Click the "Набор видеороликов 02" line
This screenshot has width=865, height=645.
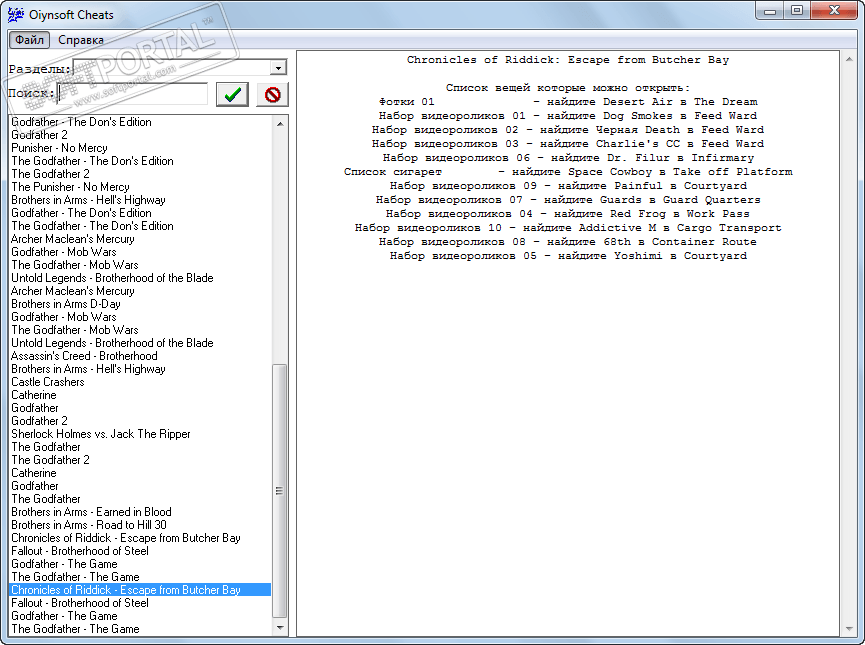[x=568, y=130]
